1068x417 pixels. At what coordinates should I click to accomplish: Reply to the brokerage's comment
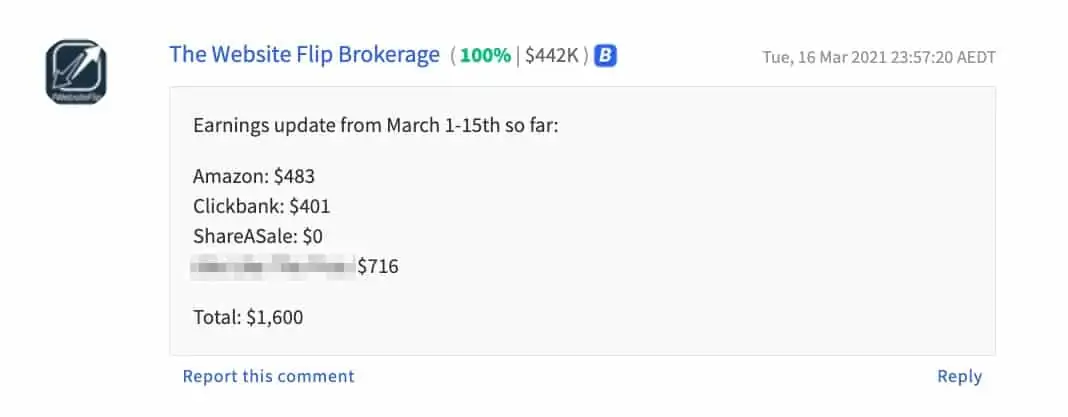[x=959, y=377]
